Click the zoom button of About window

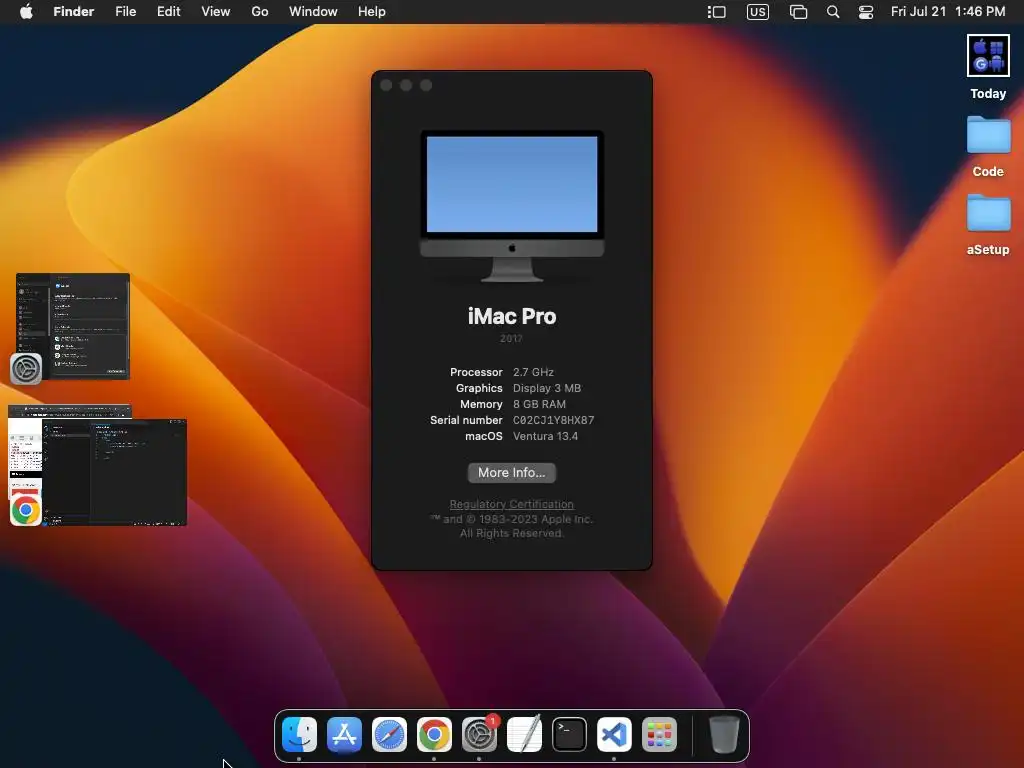(x=426, y=86)
